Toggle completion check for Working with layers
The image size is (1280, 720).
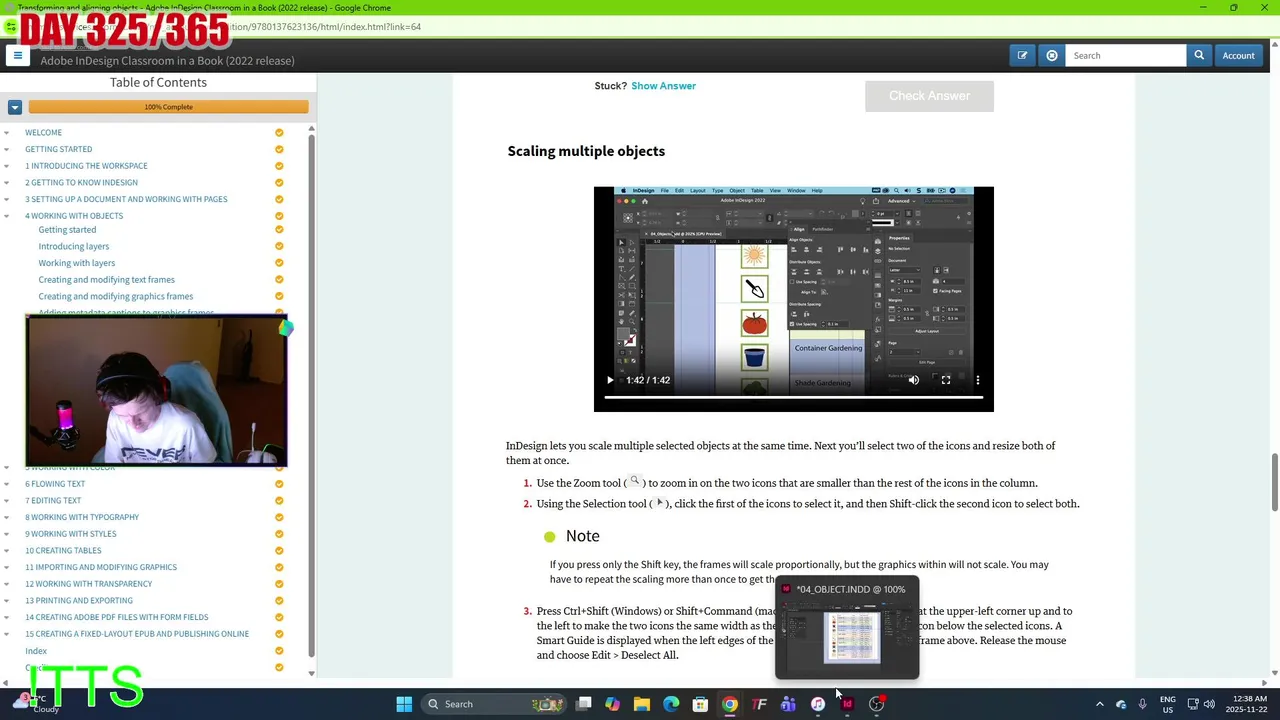[x=279, y=263]
